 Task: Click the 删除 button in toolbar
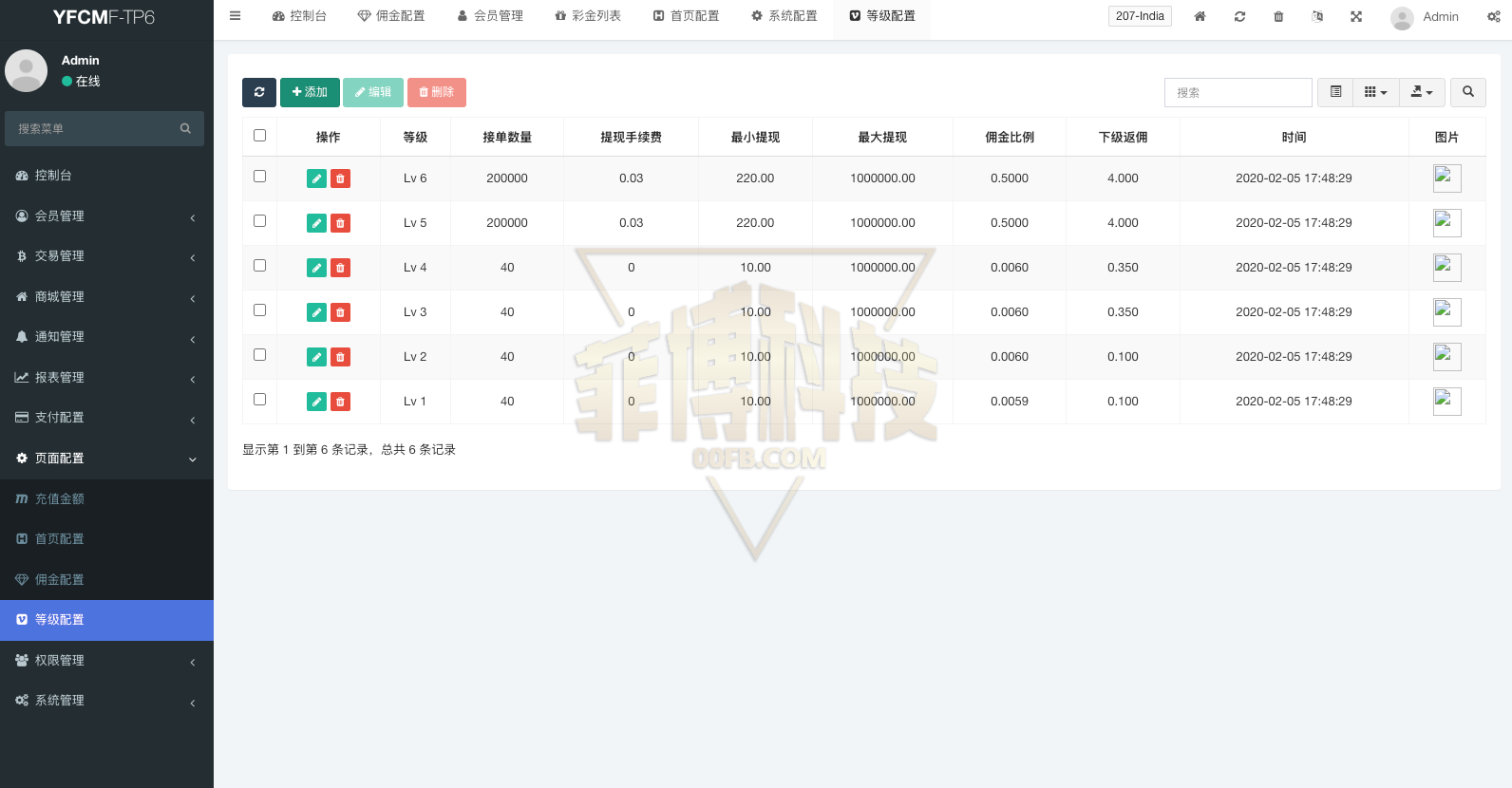(x=437, y=92)
